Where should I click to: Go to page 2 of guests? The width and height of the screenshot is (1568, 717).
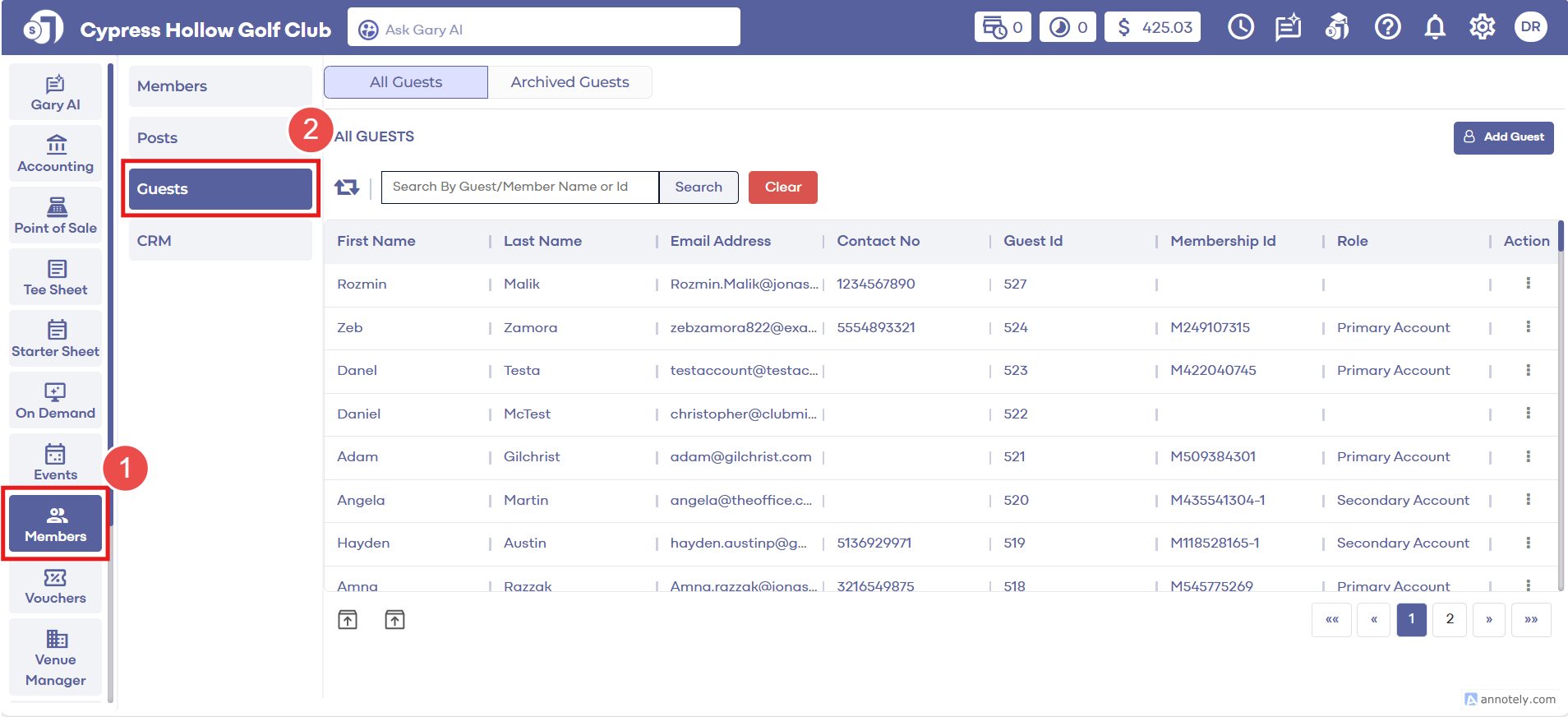coord(1450,619)
